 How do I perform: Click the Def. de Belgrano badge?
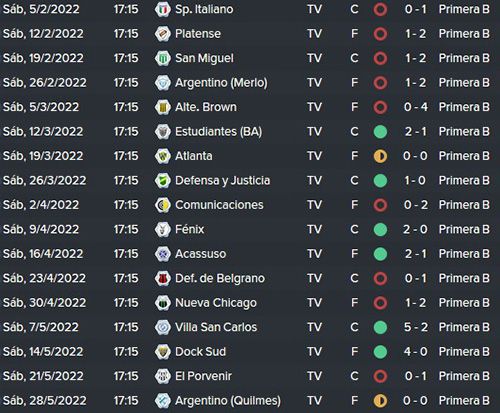163,278
